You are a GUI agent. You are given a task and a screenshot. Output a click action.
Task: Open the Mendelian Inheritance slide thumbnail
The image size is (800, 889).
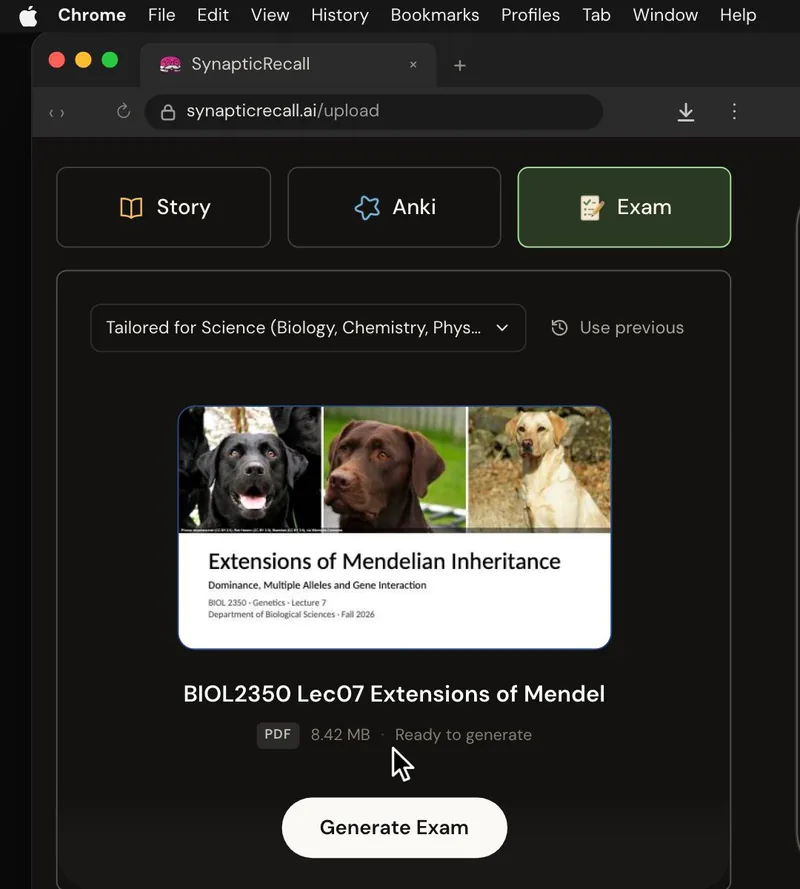pos(395,527)
